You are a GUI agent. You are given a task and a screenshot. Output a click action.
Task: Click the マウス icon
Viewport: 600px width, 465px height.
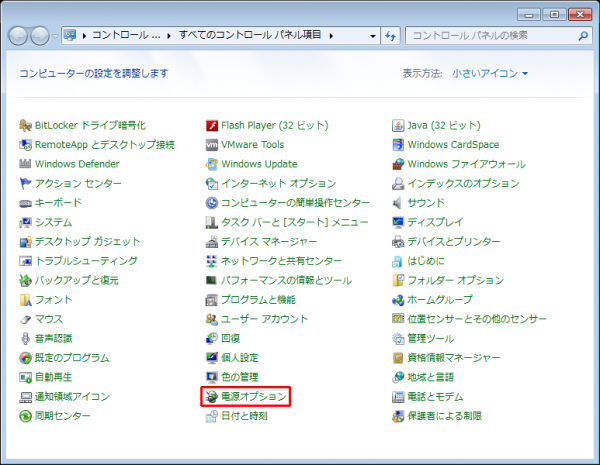(25, 319)
